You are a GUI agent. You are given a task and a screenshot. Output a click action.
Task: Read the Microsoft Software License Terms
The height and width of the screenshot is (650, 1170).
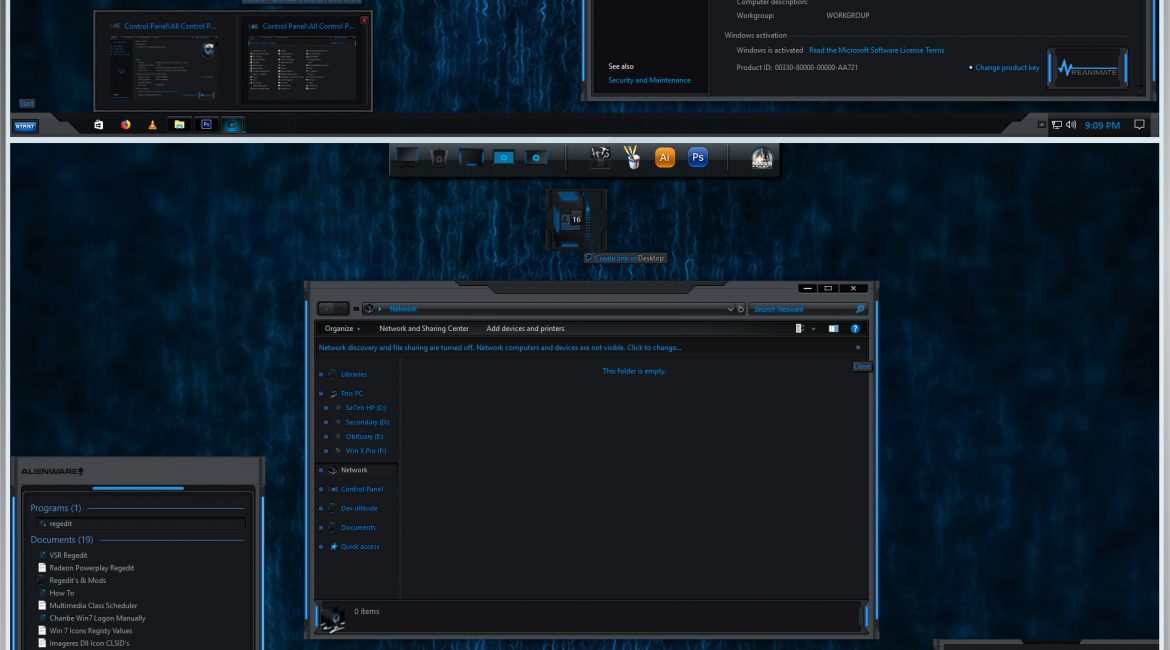pos(876,50)
